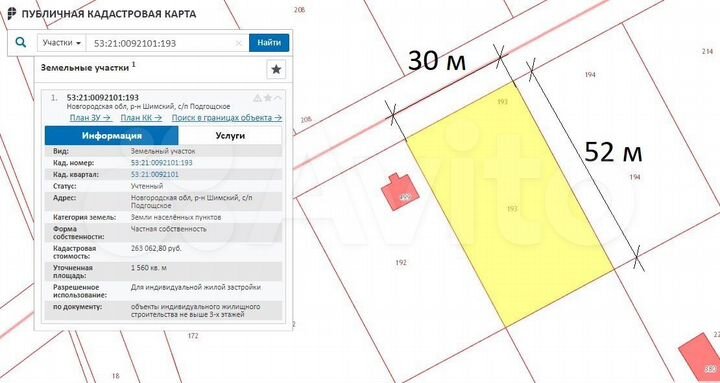
Task: Open the План ЗУ link
Action: click(90, 118)
